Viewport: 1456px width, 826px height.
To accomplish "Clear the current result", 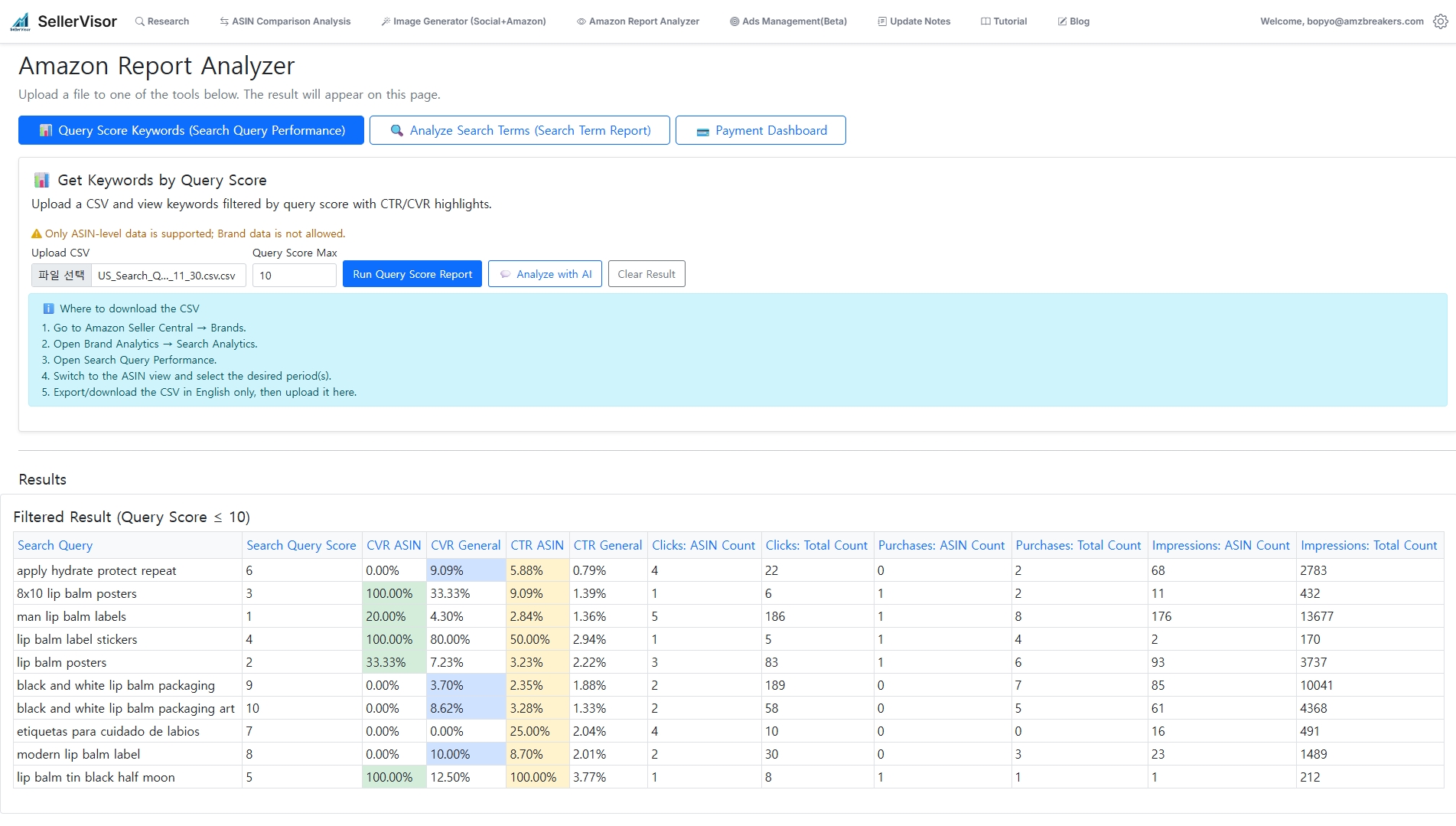I will click(x=646, y=274).
